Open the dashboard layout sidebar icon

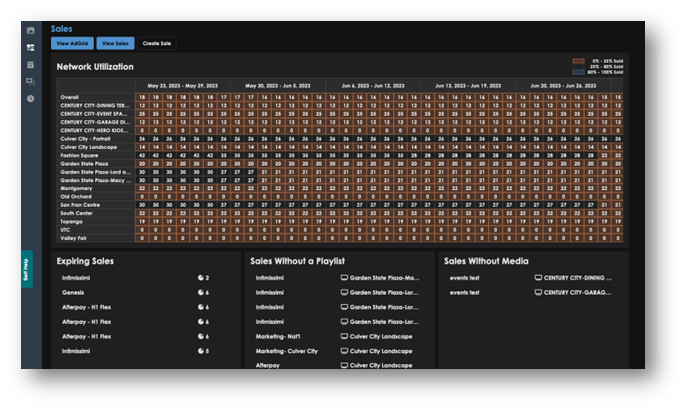(30, 47)
